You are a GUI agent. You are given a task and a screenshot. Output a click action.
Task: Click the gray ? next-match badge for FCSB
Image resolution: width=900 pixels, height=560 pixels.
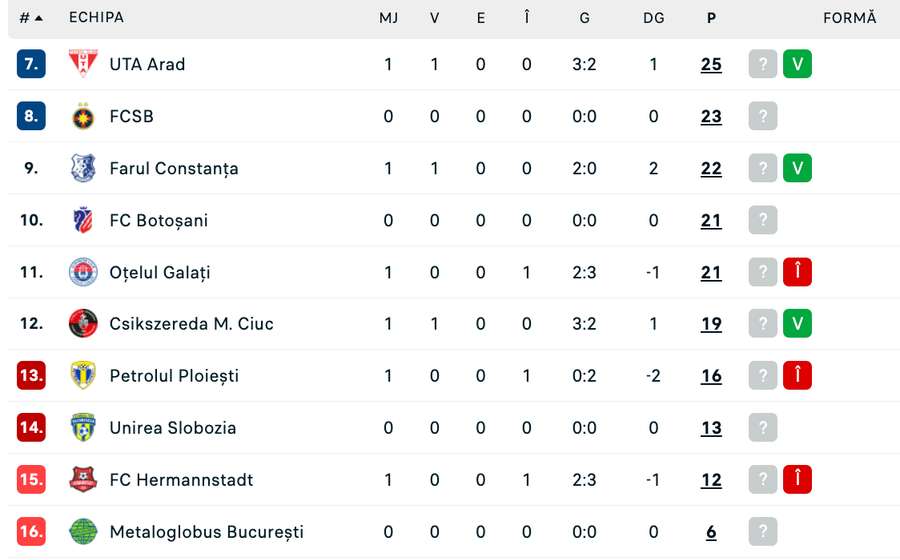pyautogui.click(x=763, y=116)
